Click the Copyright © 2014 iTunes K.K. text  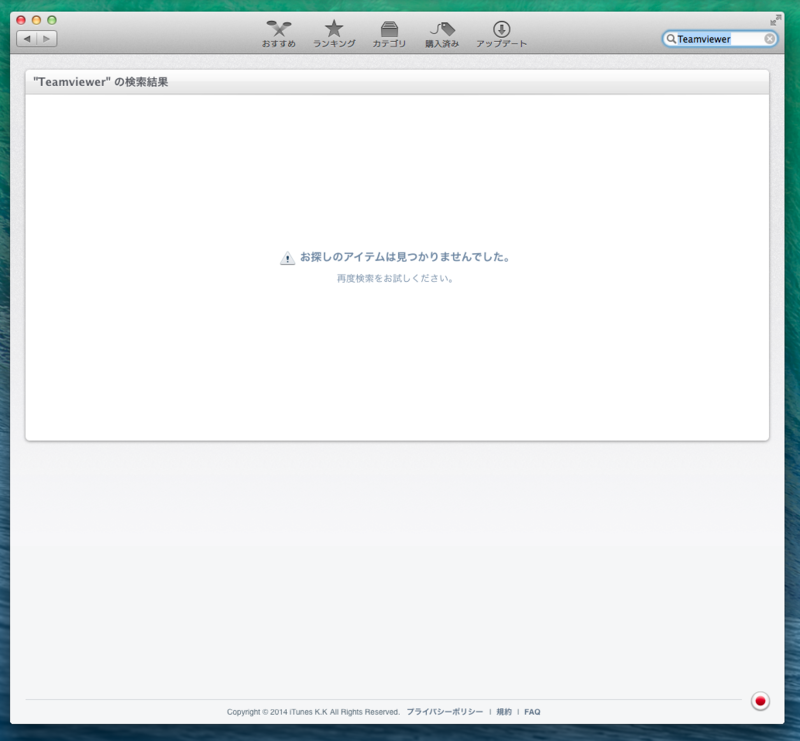click(313, 712)
